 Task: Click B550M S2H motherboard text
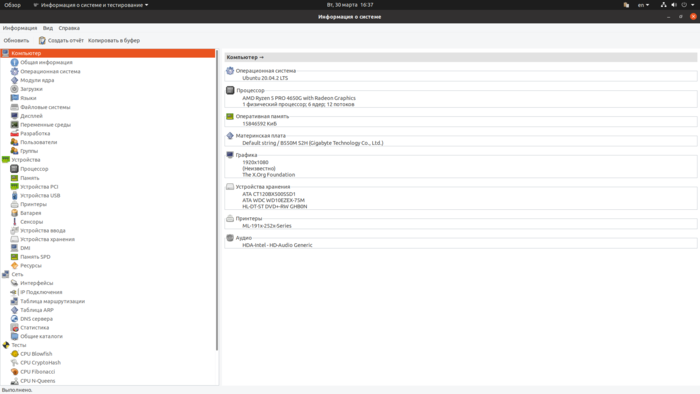[x=294, y=143]
